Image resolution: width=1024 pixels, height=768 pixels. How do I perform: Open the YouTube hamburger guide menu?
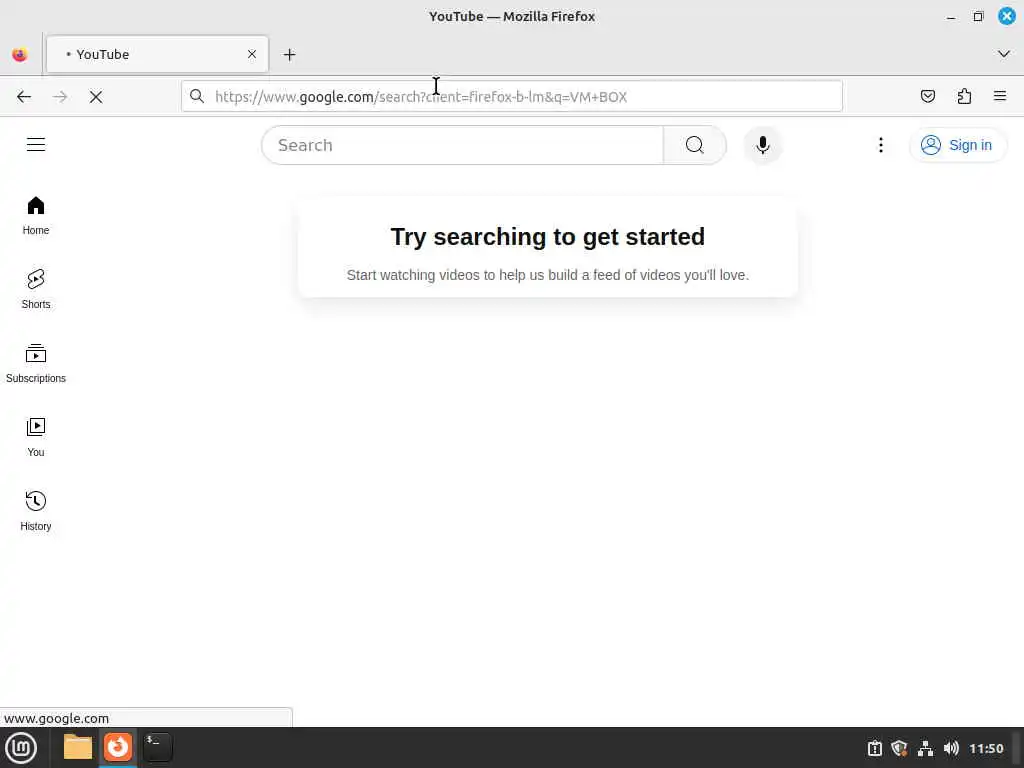pos(36,144)
